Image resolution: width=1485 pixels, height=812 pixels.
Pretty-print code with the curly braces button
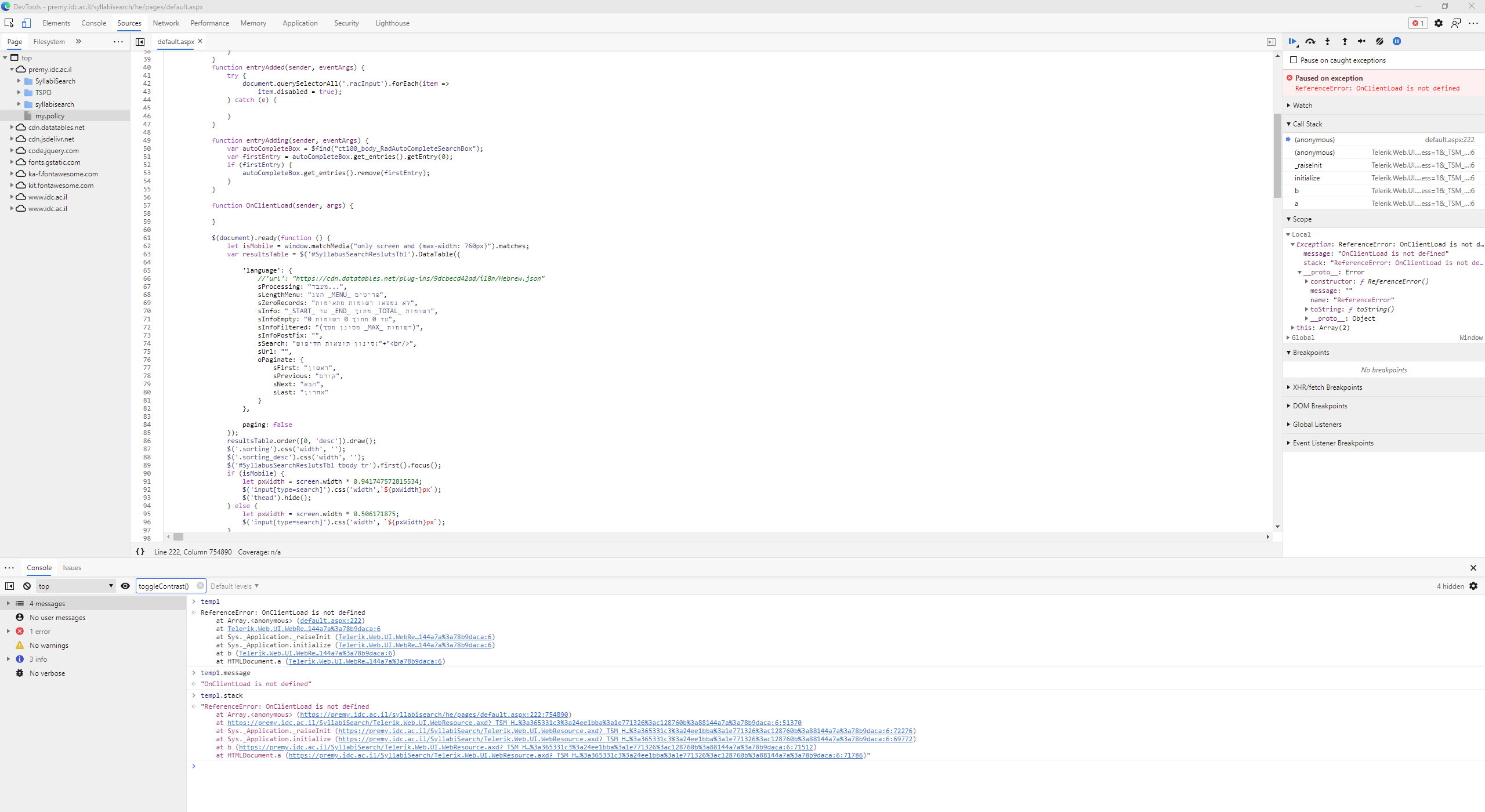pyautogui.click(x=140, y=552)
